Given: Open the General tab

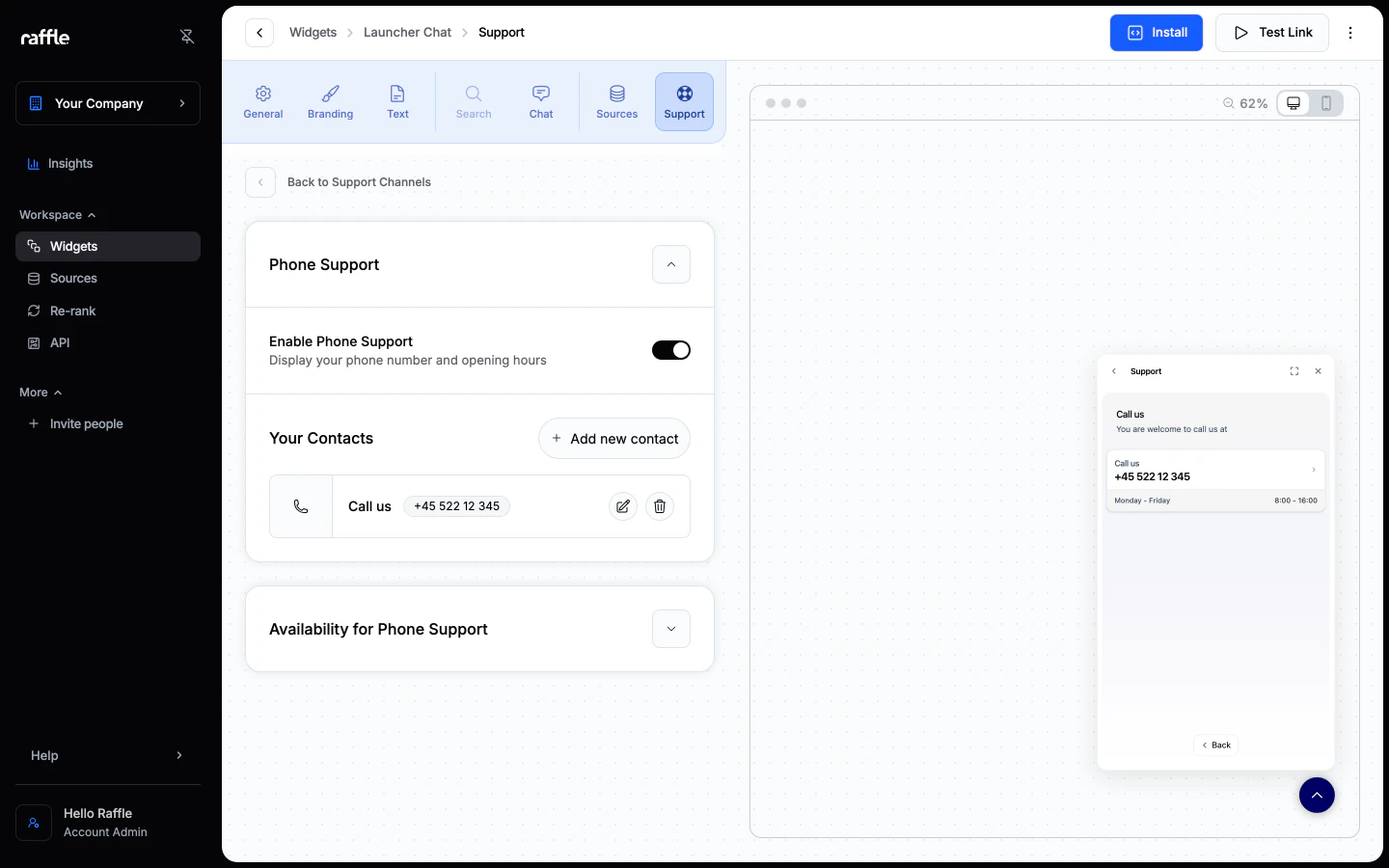Looking at the screenshot, I should pyautogui.click(x=263, y=102).
